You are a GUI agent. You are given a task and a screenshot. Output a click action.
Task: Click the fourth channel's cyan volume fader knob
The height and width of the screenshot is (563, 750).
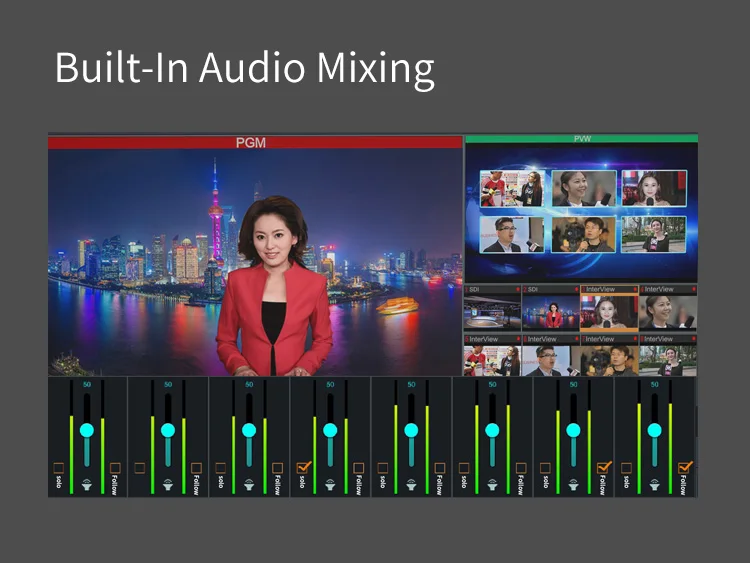click(x=330, y=430)
